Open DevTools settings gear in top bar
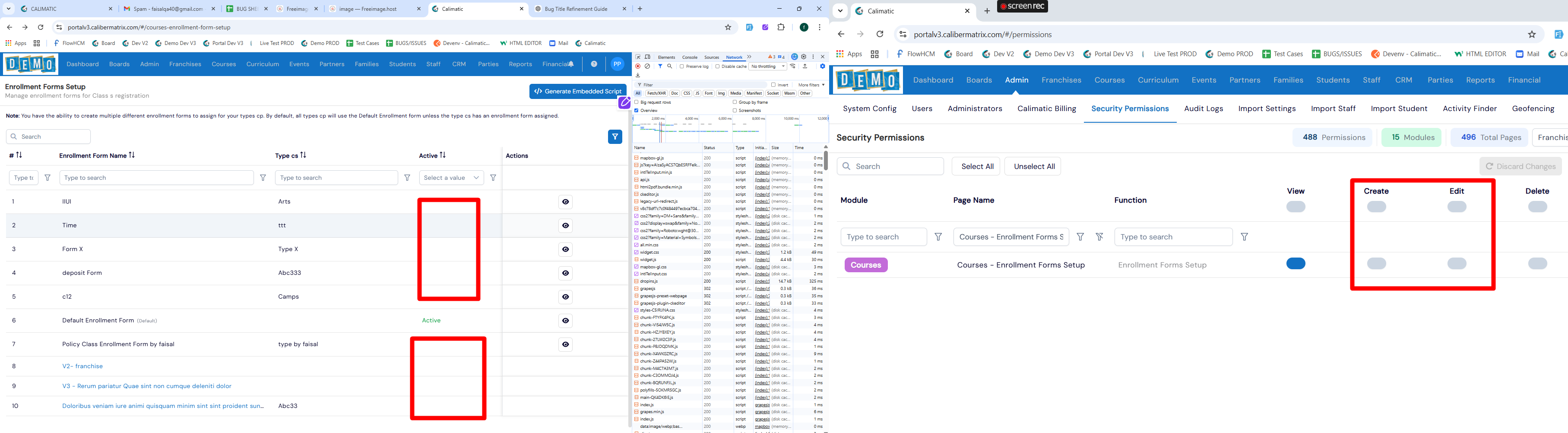This screenshot has width=1568, height=433. coord(804,57)
